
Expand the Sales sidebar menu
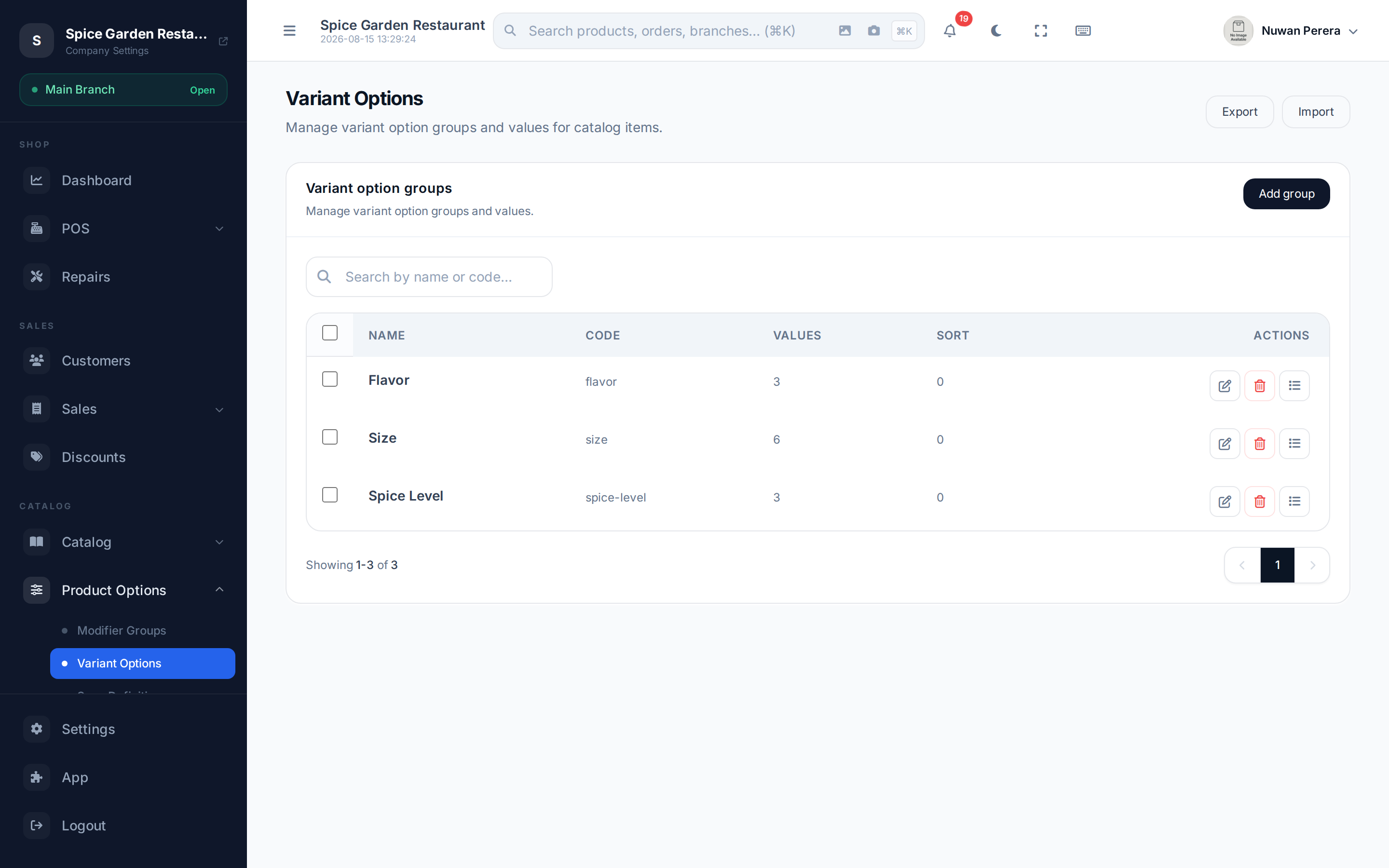click(123, 409)
